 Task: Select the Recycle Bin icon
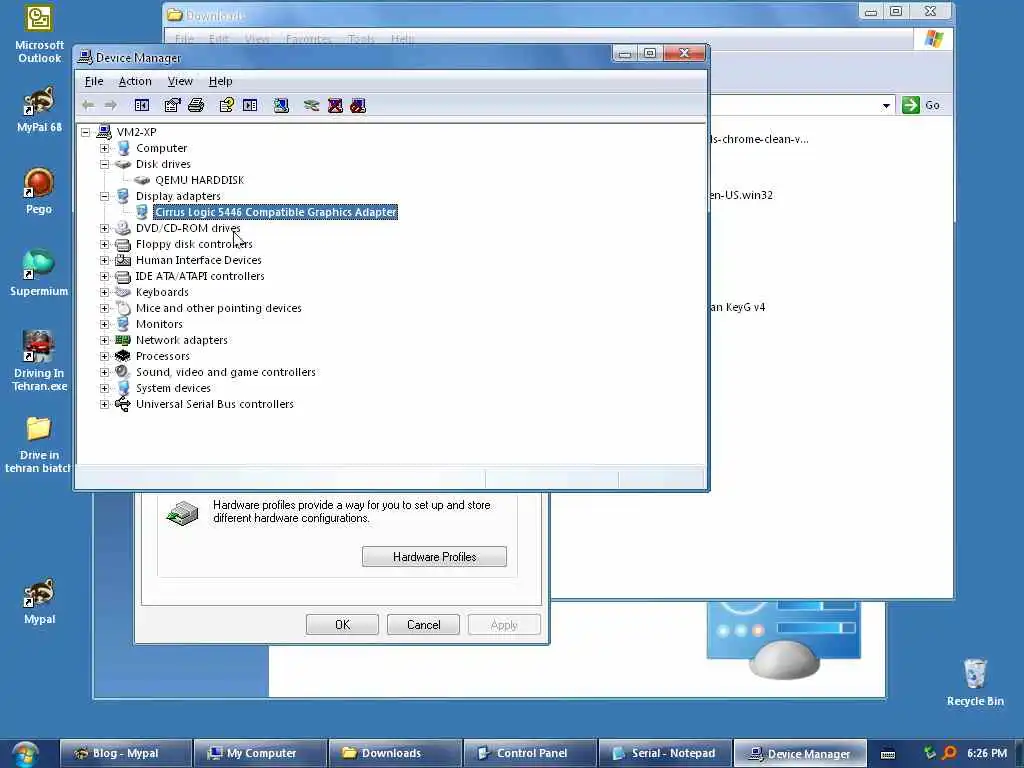click(975, 682)
